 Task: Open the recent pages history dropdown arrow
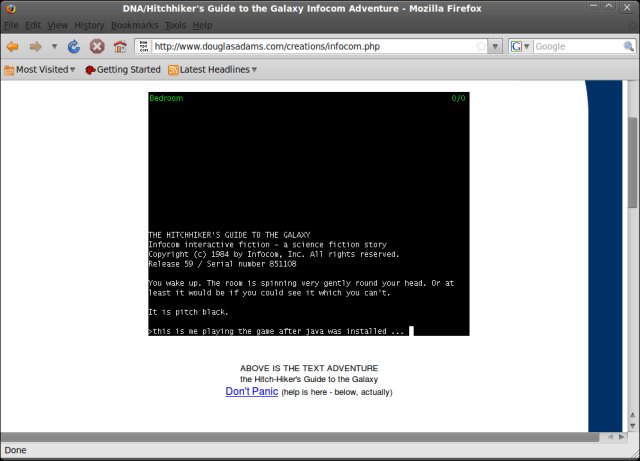click(54, 47)
